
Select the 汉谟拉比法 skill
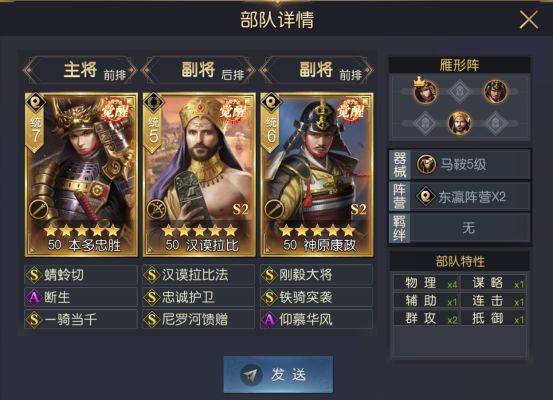[x=199, y=275]
